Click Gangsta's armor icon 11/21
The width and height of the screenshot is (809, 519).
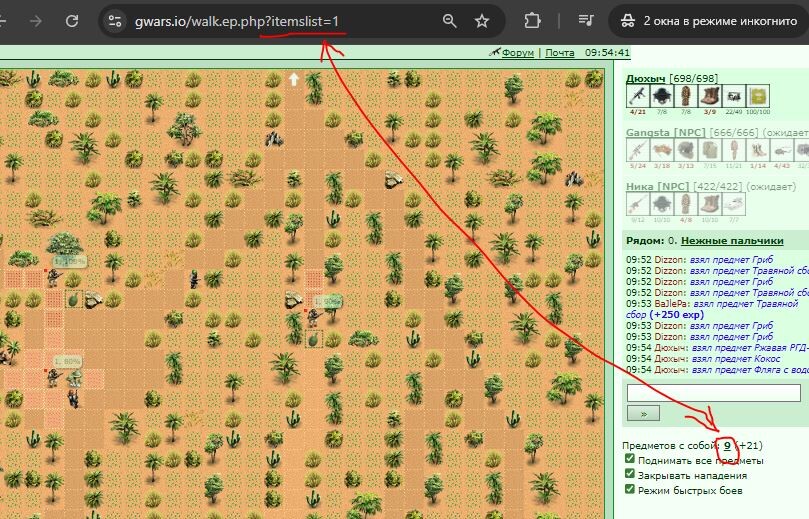(x=733, y=151)
